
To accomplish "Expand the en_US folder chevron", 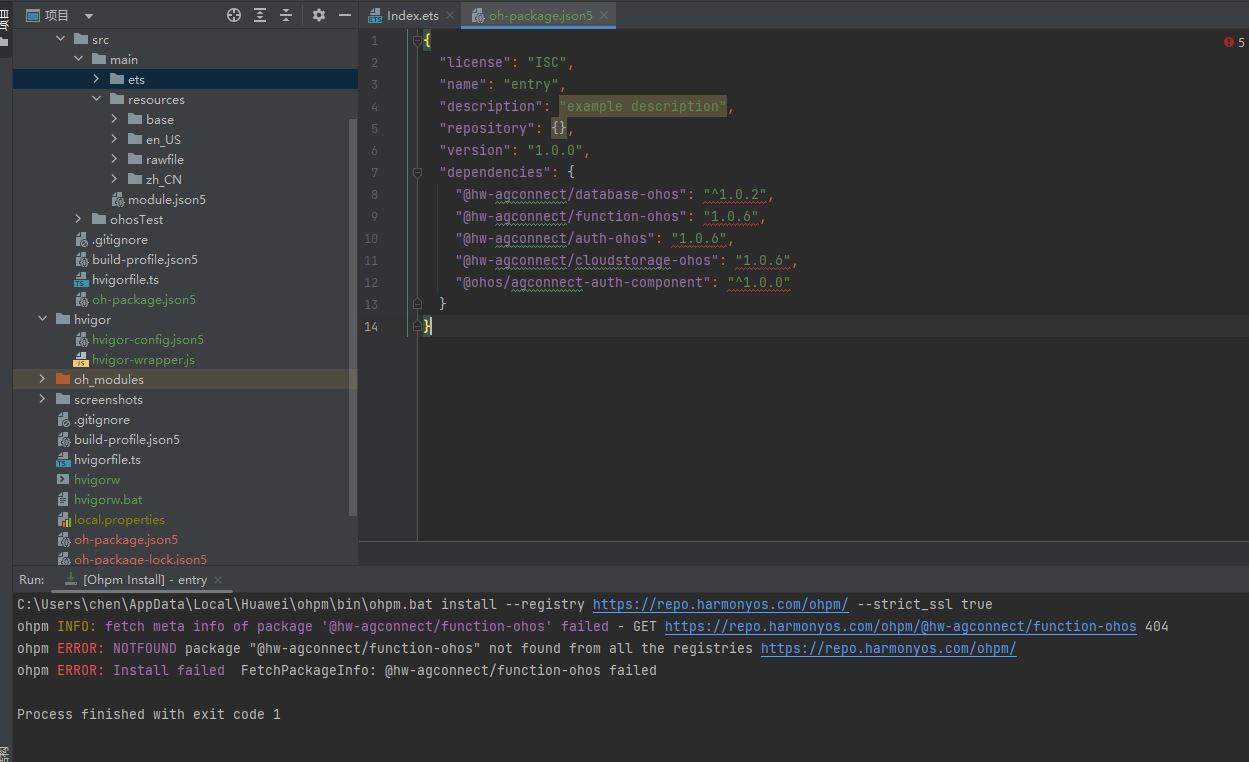I will pyautogui.click(x=114, y=139).
